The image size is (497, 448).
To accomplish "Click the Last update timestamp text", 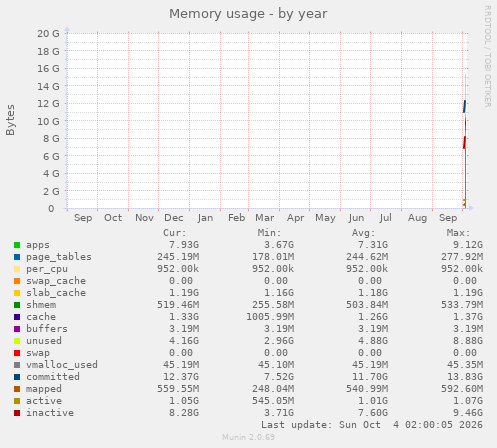I will 372,425.
